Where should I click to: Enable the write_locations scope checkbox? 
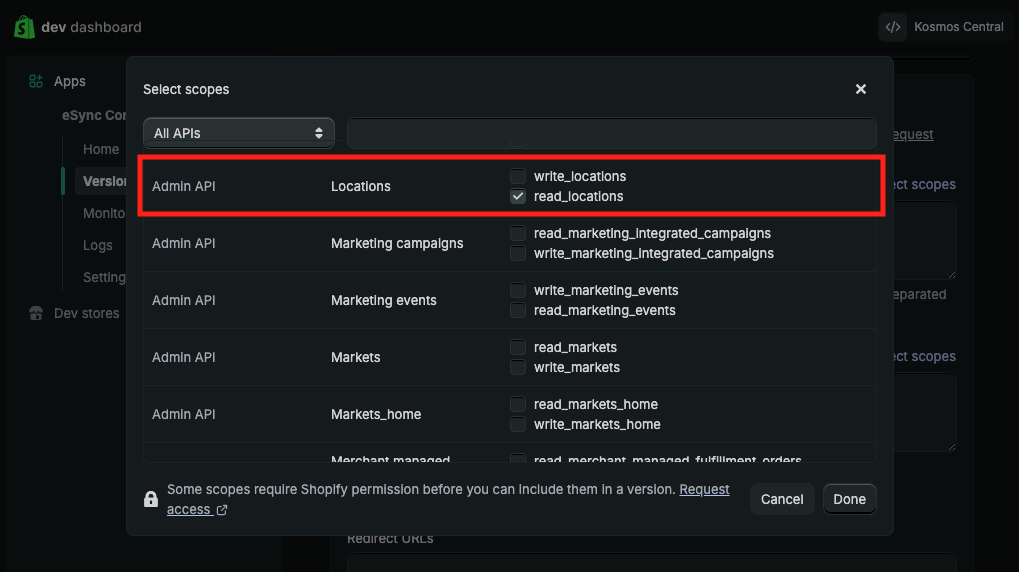(x=518, y=176)
